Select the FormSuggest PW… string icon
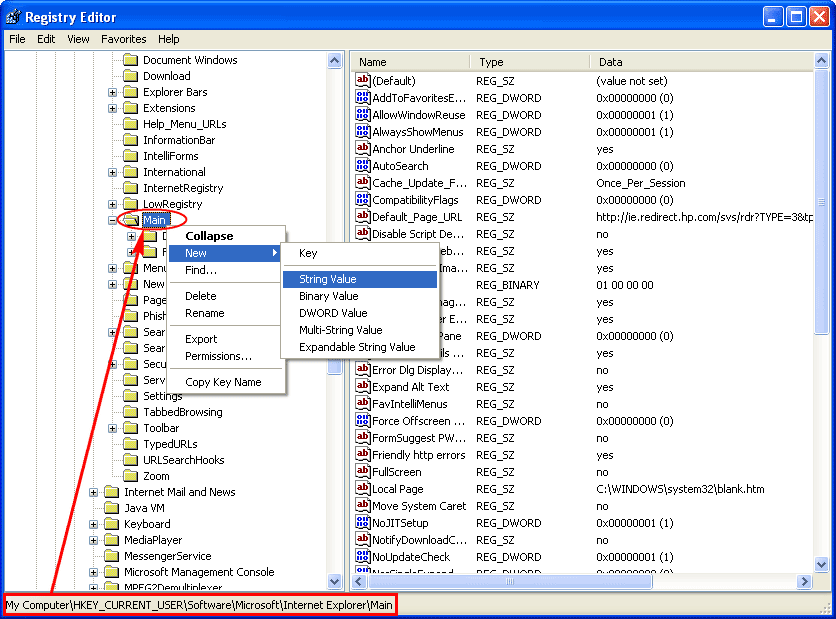 click(363, 438)
